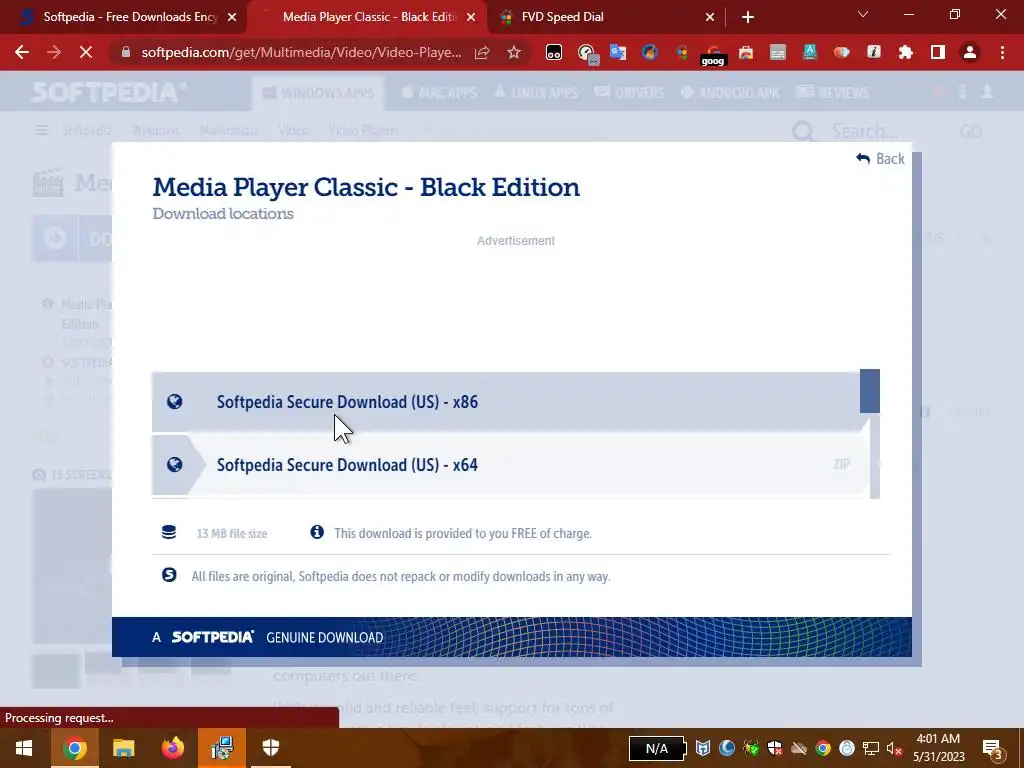Open Drivers section on Softpedia
This screenshot has width=1024, height=768.
click(630, 93)
